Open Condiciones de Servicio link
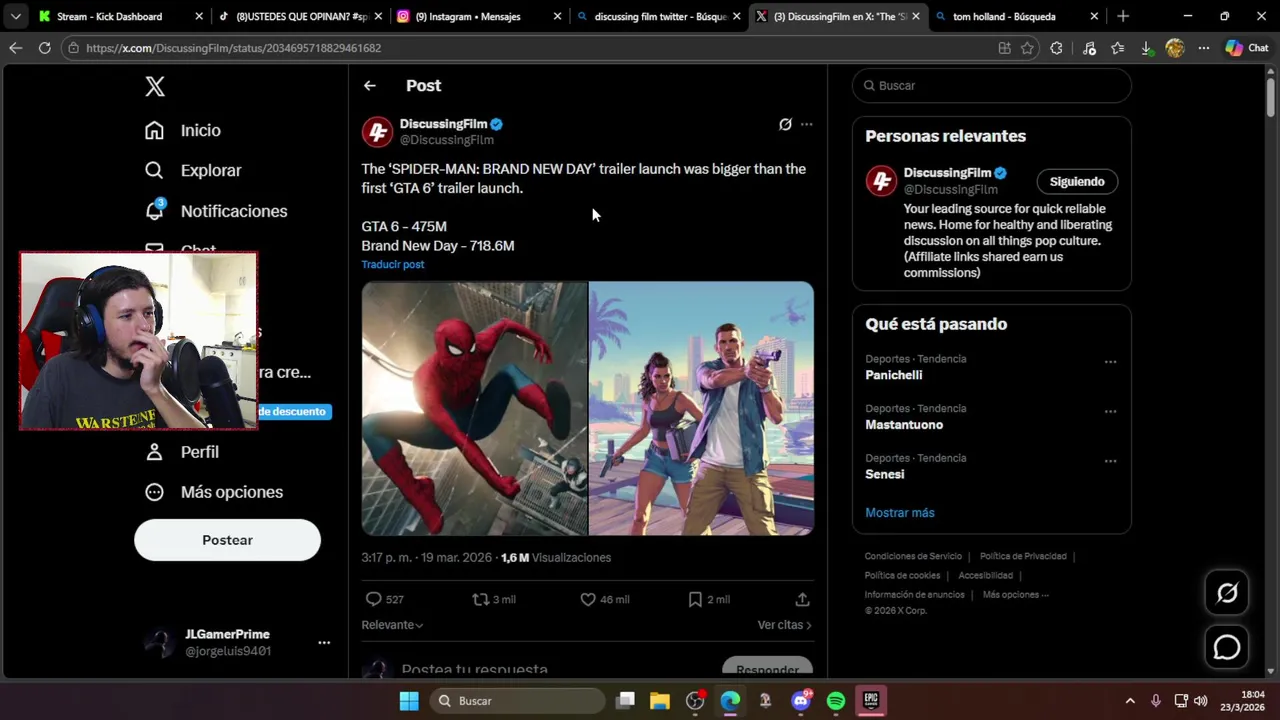 (x=913, y=556)
